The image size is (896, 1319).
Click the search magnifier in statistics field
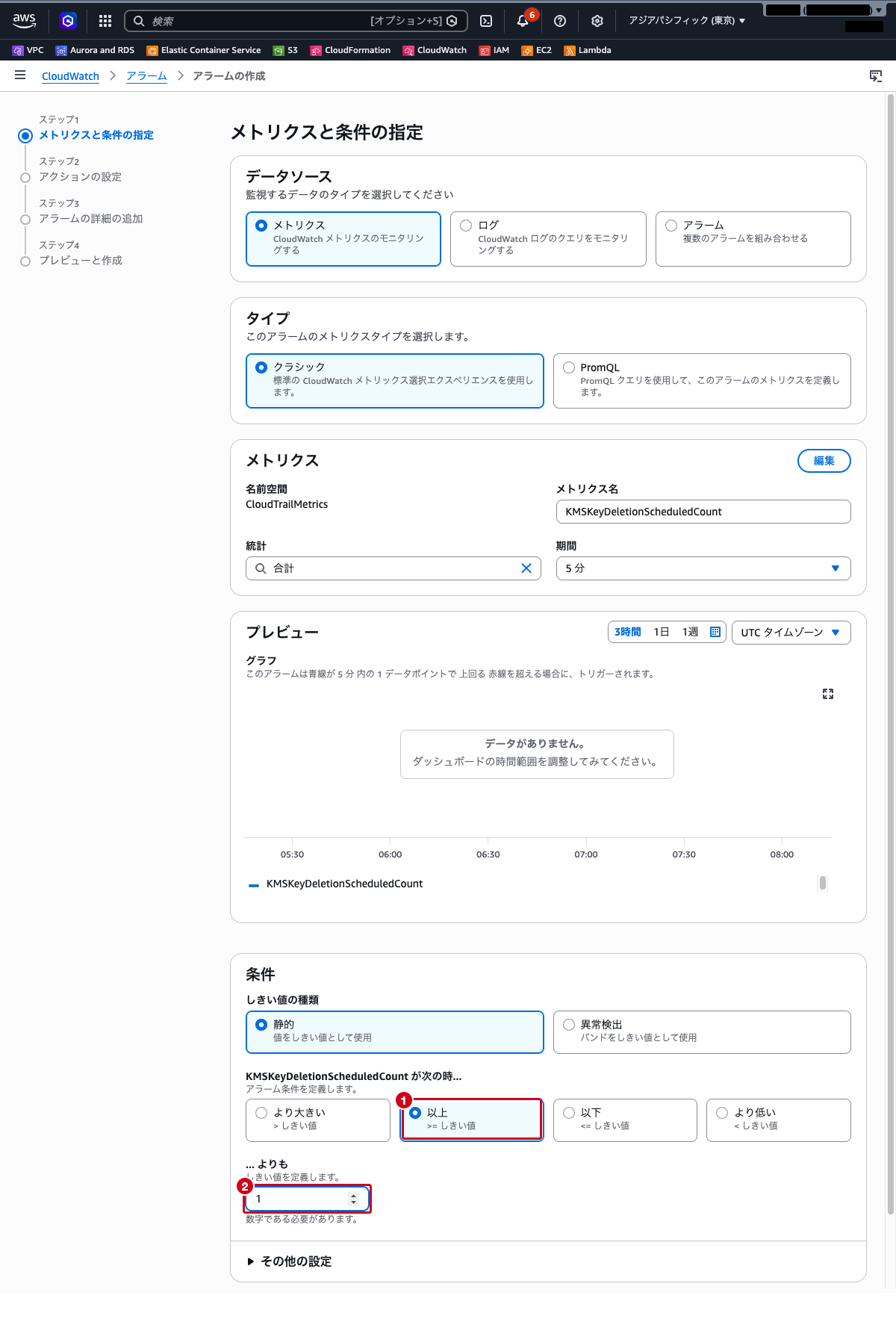pos(261,568)
